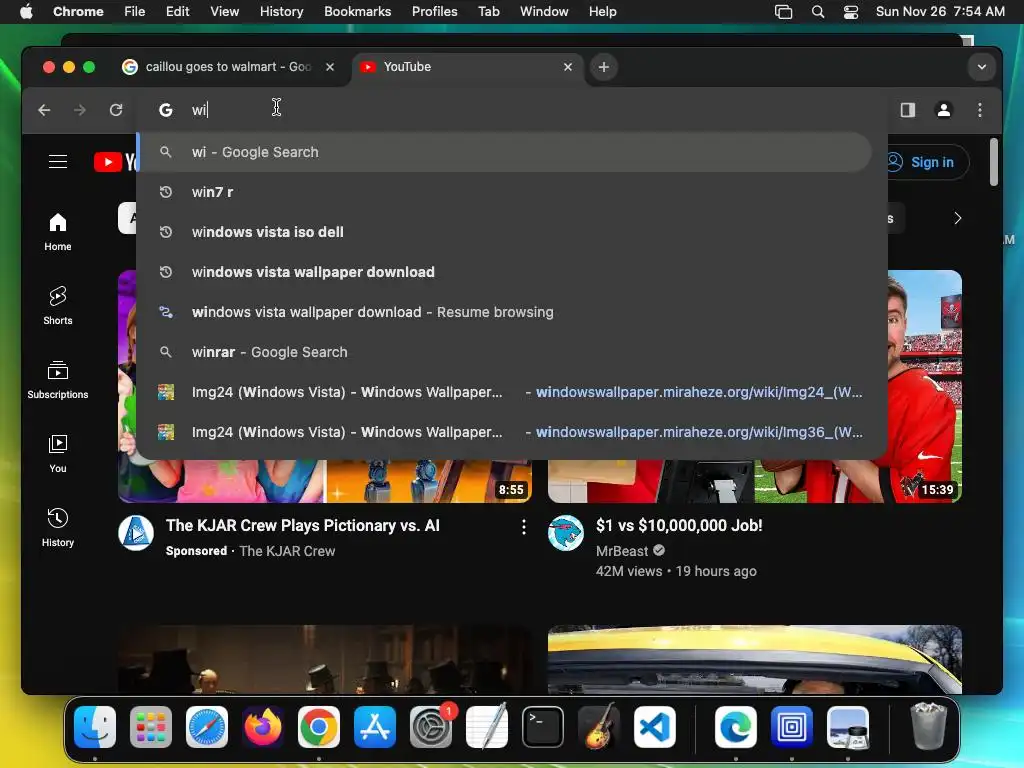The image size is (1024, 768).
Task: Open the yellow car video thumbnail
Action: click(x=755, y=660)
